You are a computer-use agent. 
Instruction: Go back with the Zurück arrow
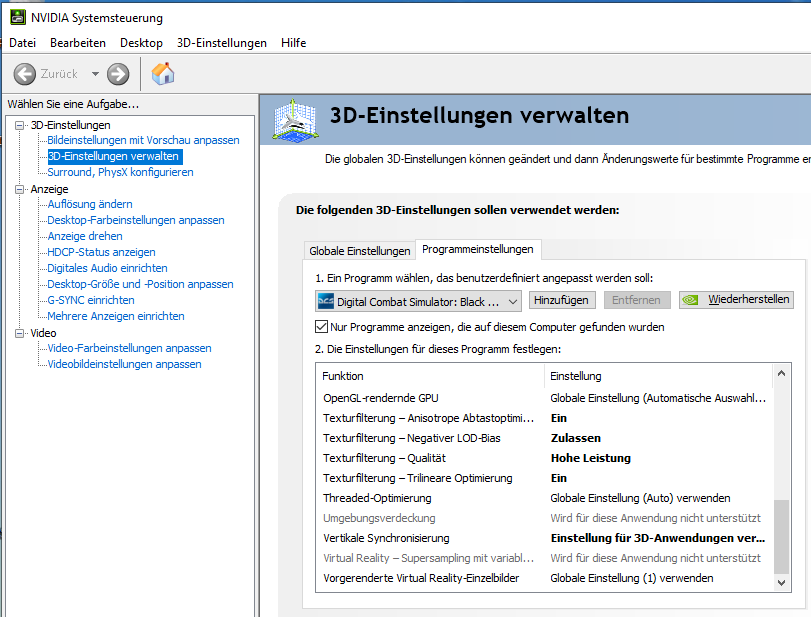tap(25, 74)
